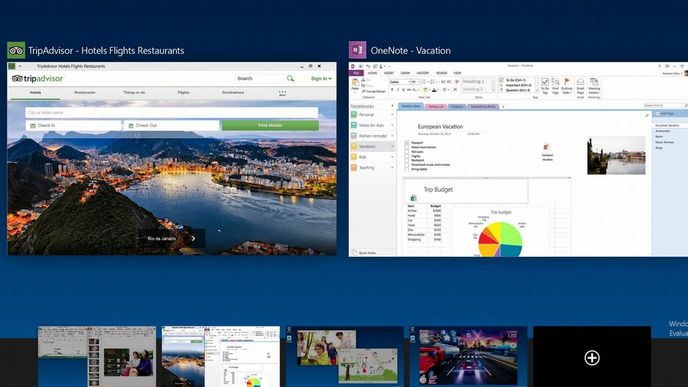Click the text highlight color button in OneNote
This screenshot has width=688, height=387.
coord(425,90)
